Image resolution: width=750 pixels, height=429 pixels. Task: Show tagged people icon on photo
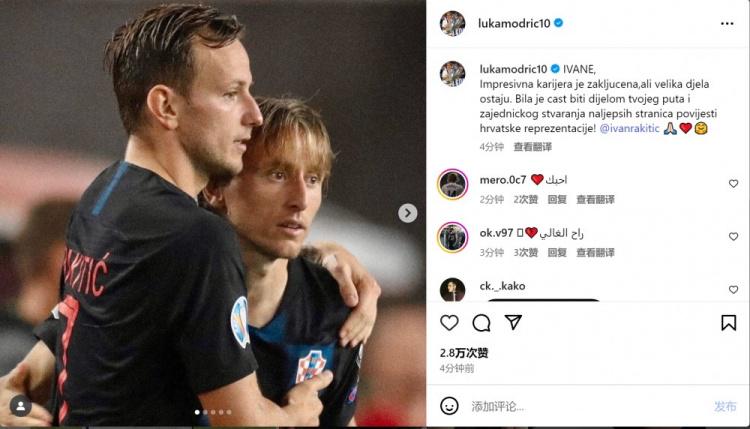21,406
